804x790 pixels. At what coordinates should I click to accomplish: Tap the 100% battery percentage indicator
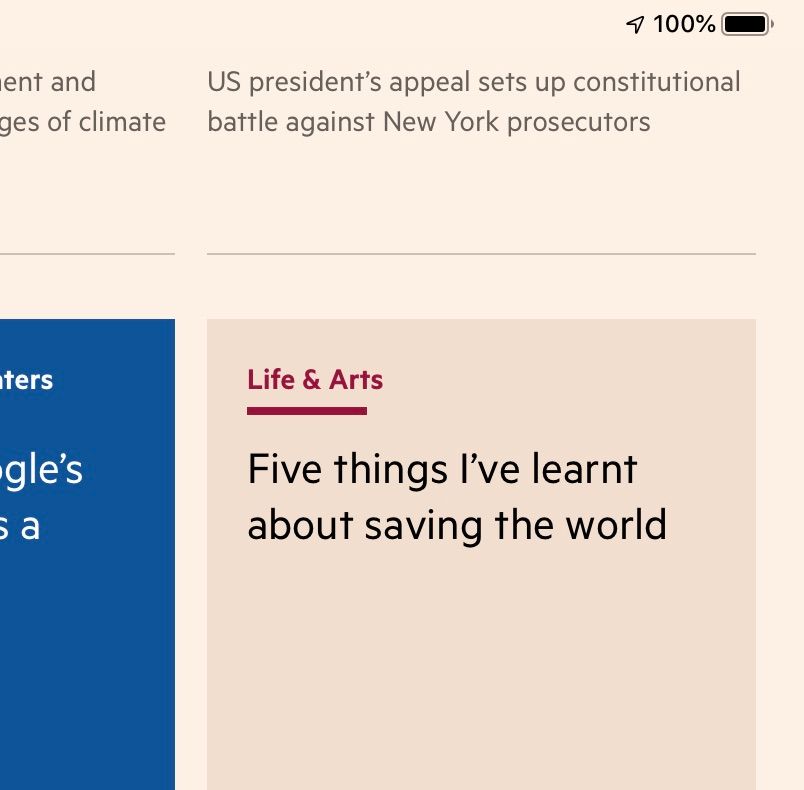pyautogui.click(x=684, y=24)
